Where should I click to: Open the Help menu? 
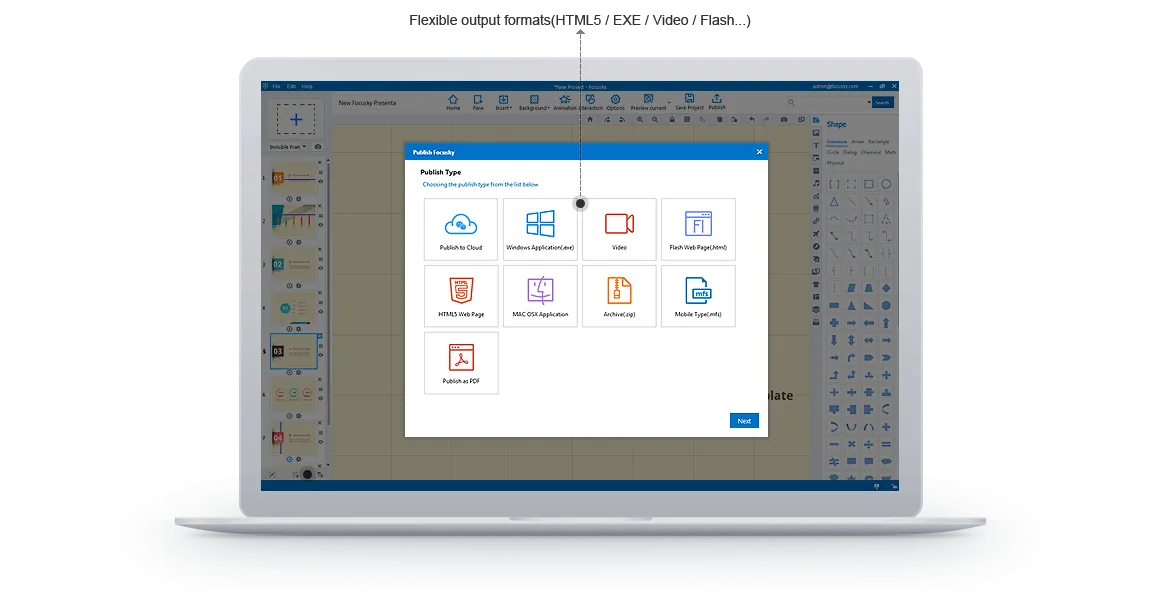(x=307, y=87)
